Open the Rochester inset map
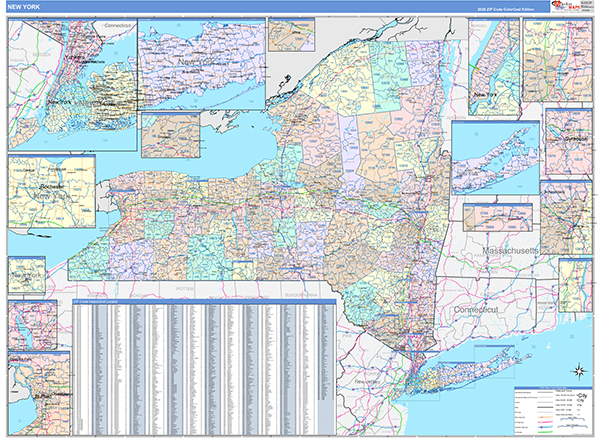 click(x=52, y=192)
